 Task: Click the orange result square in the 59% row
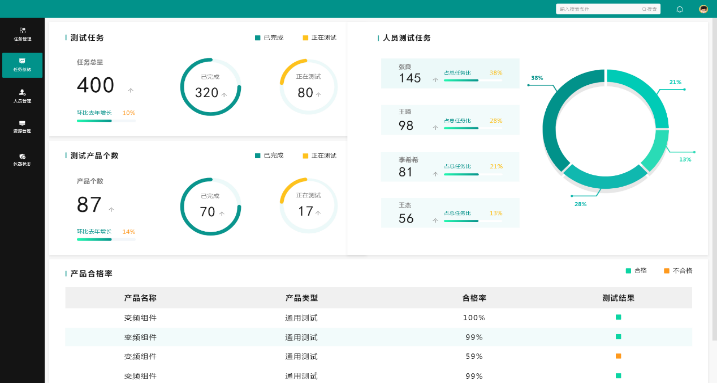pyautogui.click(x=619, y=356)
